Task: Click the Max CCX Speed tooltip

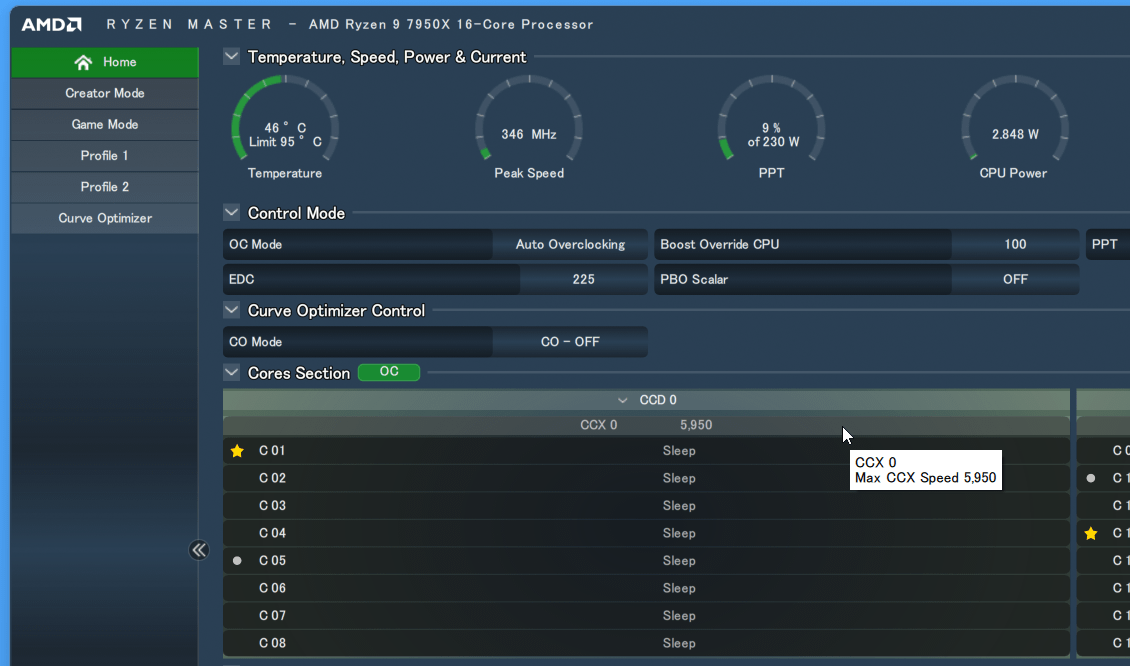Action: 926,470
